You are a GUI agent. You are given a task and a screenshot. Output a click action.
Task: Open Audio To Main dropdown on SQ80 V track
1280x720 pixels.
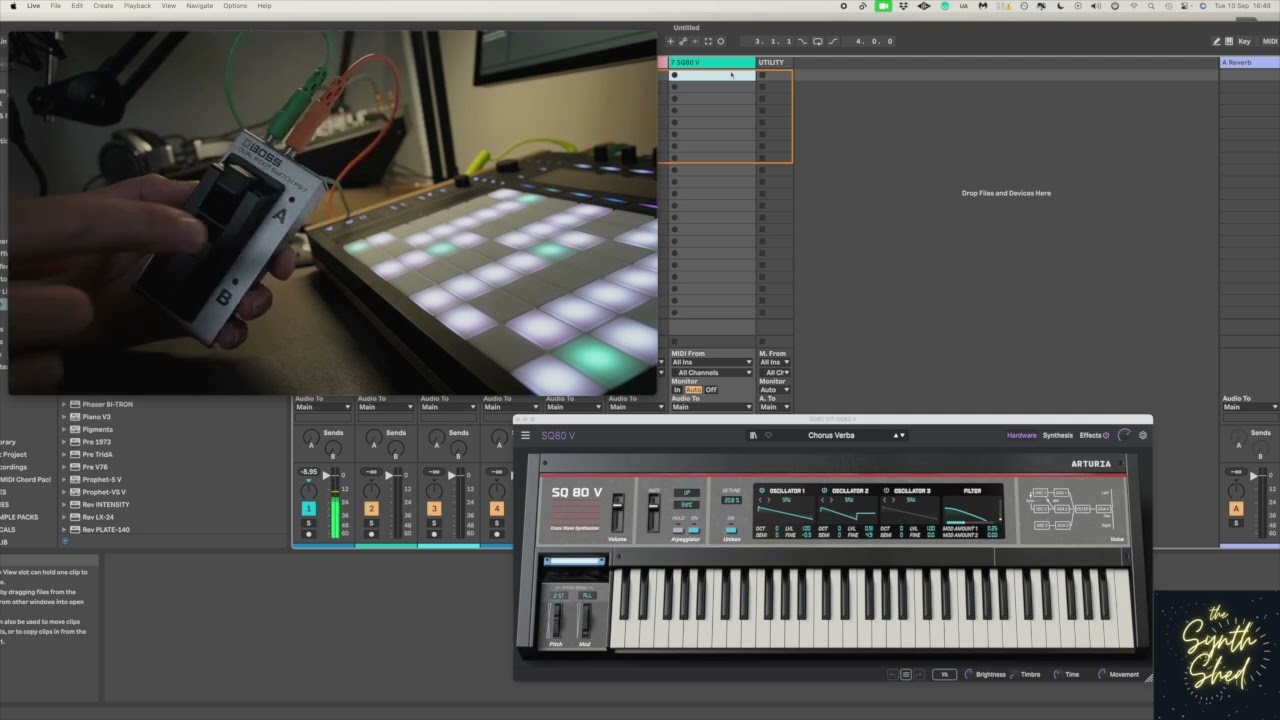point(712,407)
